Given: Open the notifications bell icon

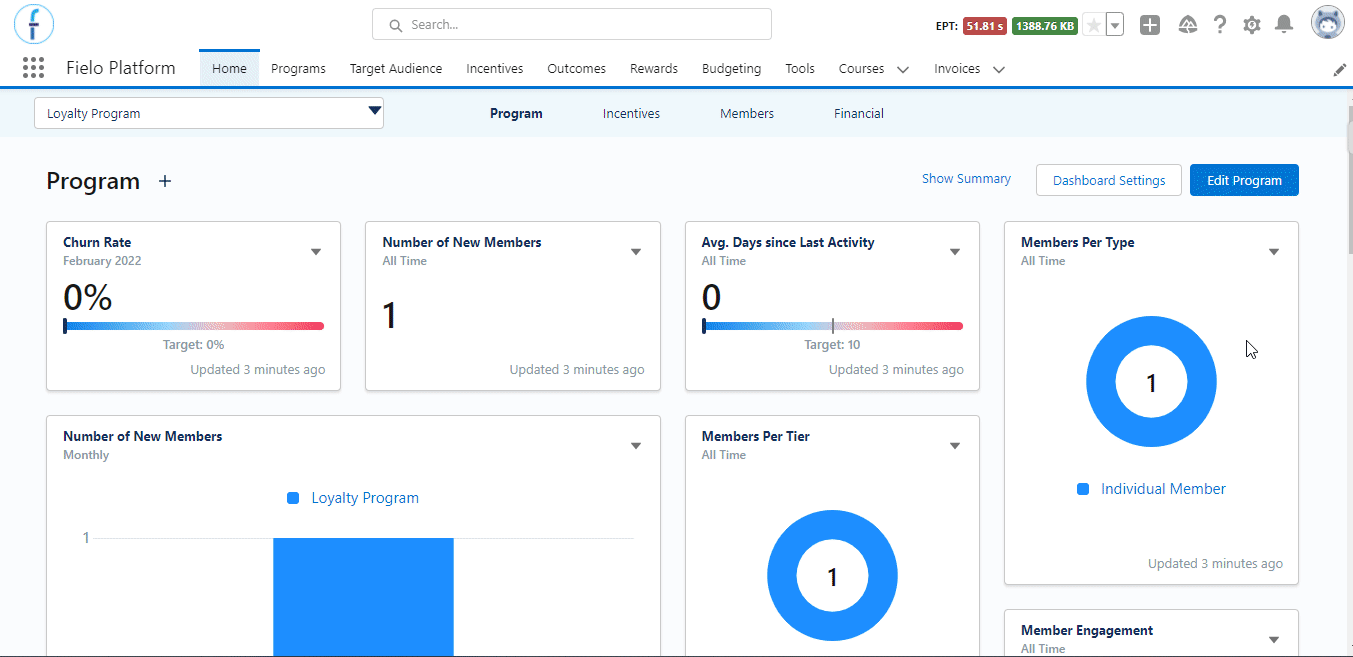Looking at the screenshot, I should [1284, 25].
